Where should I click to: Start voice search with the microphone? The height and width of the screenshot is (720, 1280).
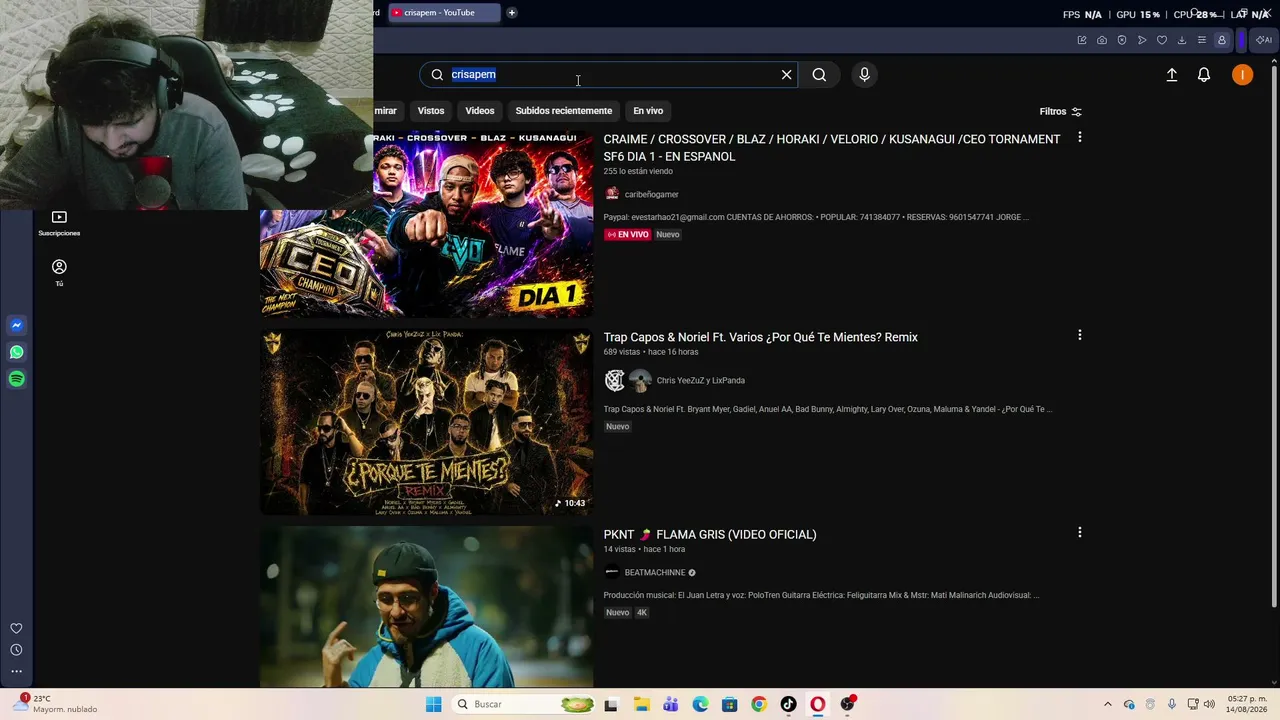[864, 74]
